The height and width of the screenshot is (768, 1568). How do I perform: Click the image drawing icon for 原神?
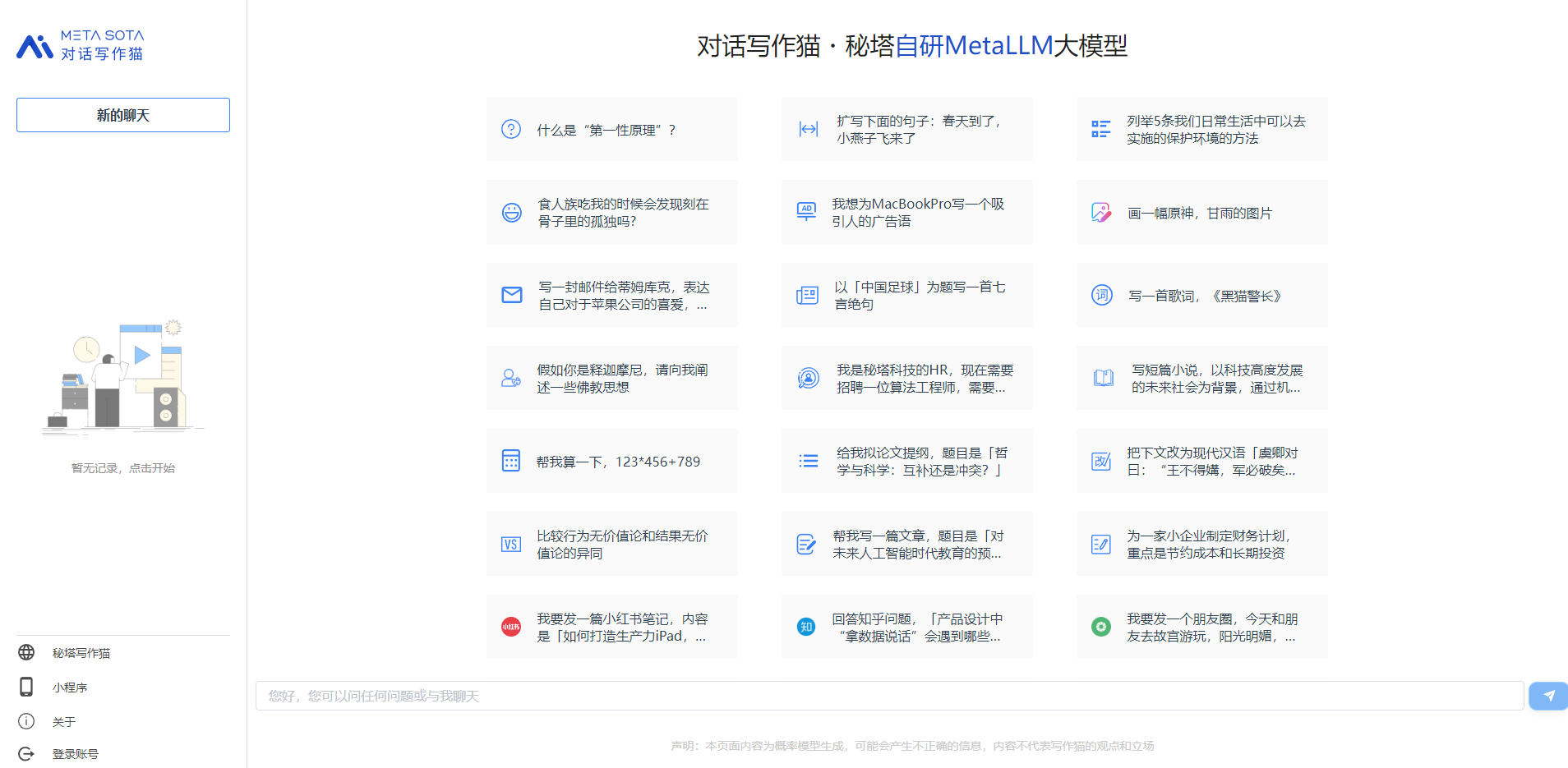(x=1101, y=213)
